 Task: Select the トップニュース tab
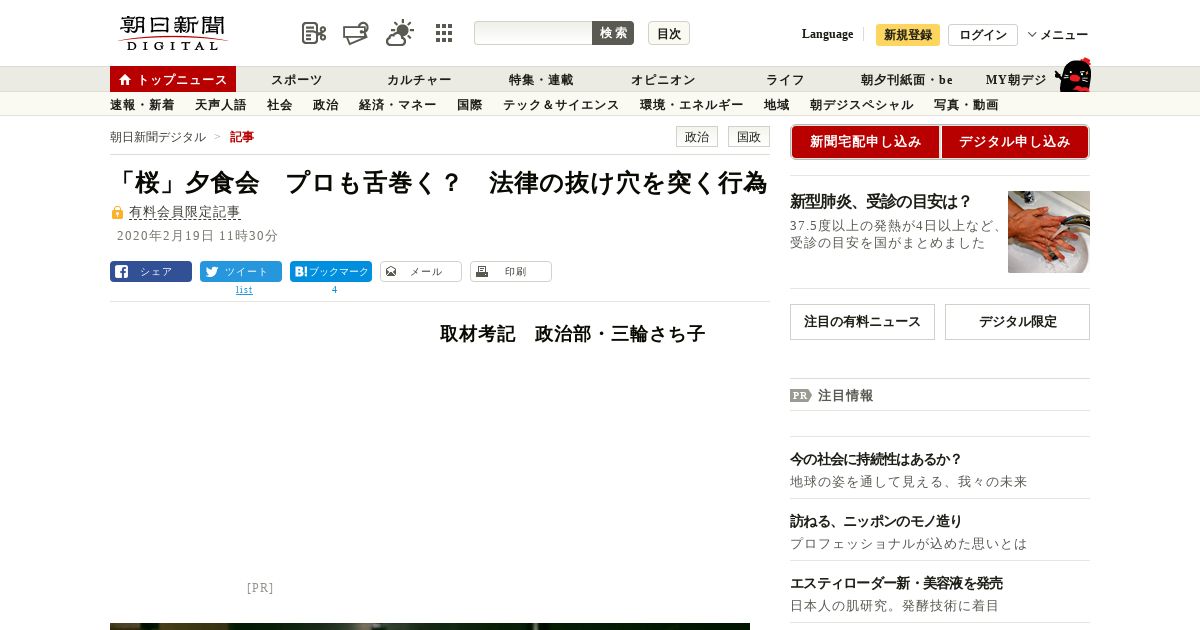tap(173, 79)
